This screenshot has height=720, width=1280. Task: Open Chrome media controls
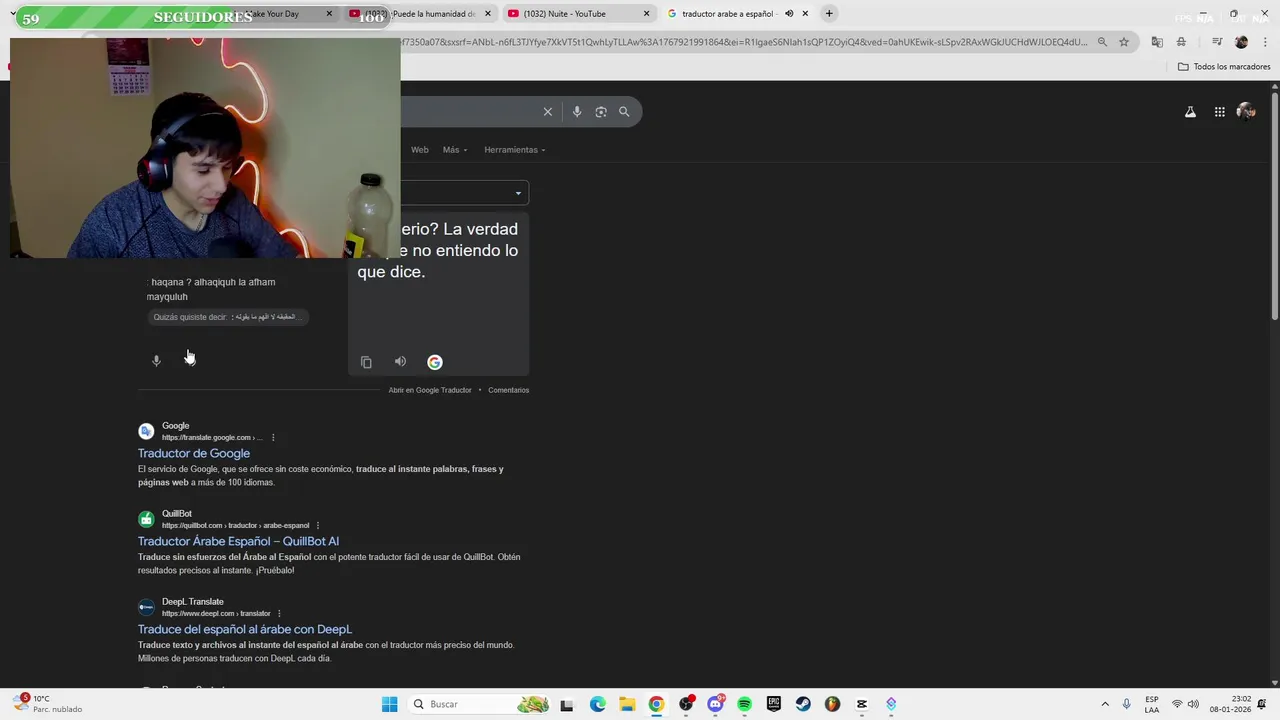point(1217,42)
